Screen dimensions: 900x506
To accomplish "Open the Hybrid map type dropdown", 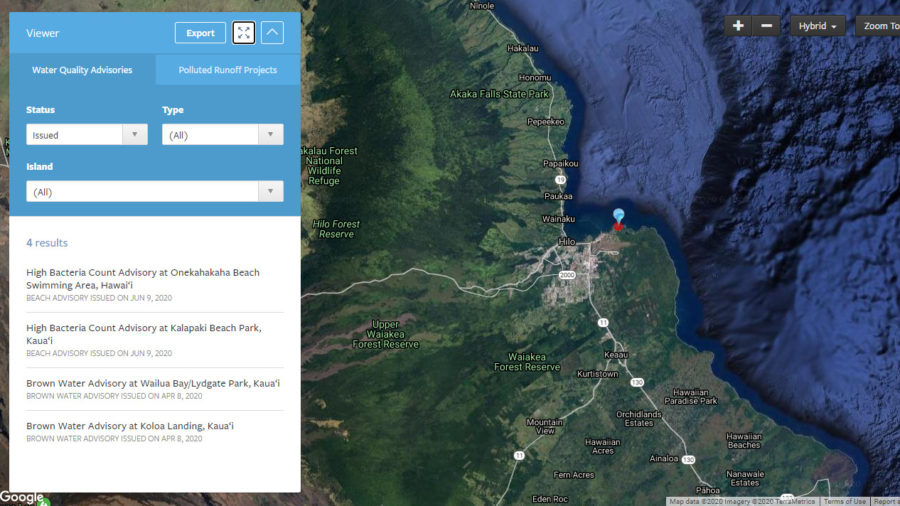I will pyautogui.click(x=817, y=26).
